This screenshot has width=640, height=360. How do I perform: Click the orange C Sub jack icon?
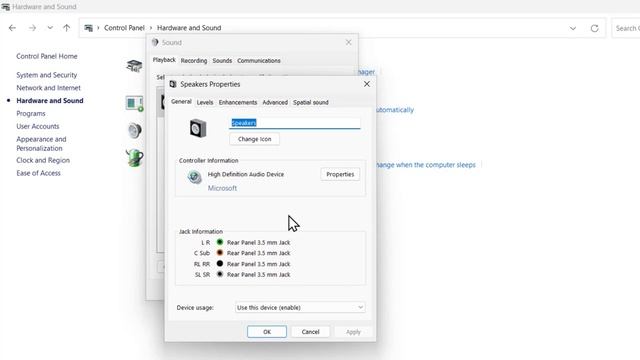click(x=220, y=253)
